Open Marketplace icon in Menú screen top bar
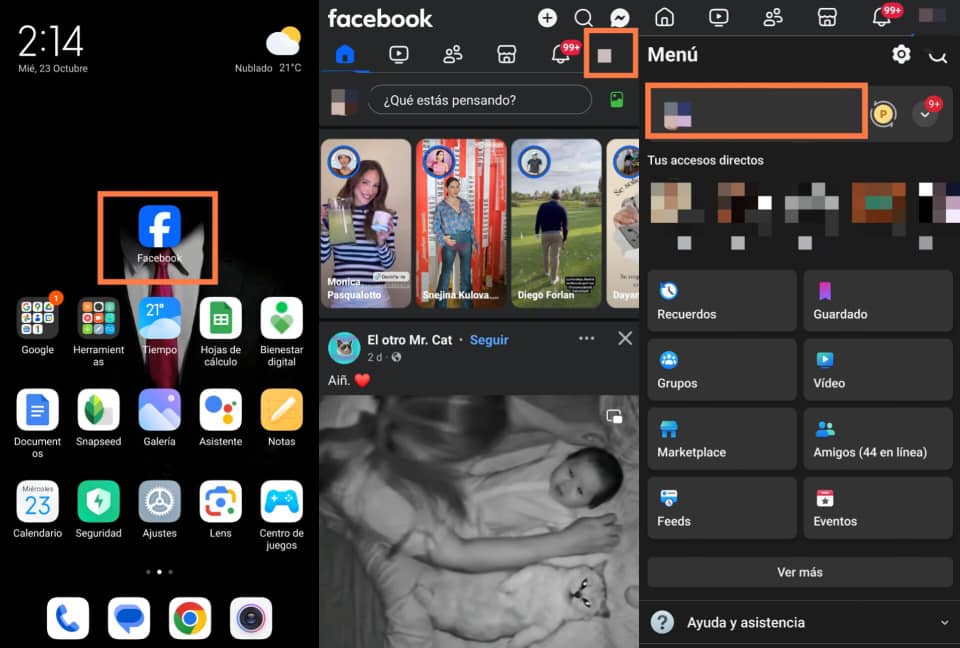Viewport: 960px width, 648px height. 827,17
